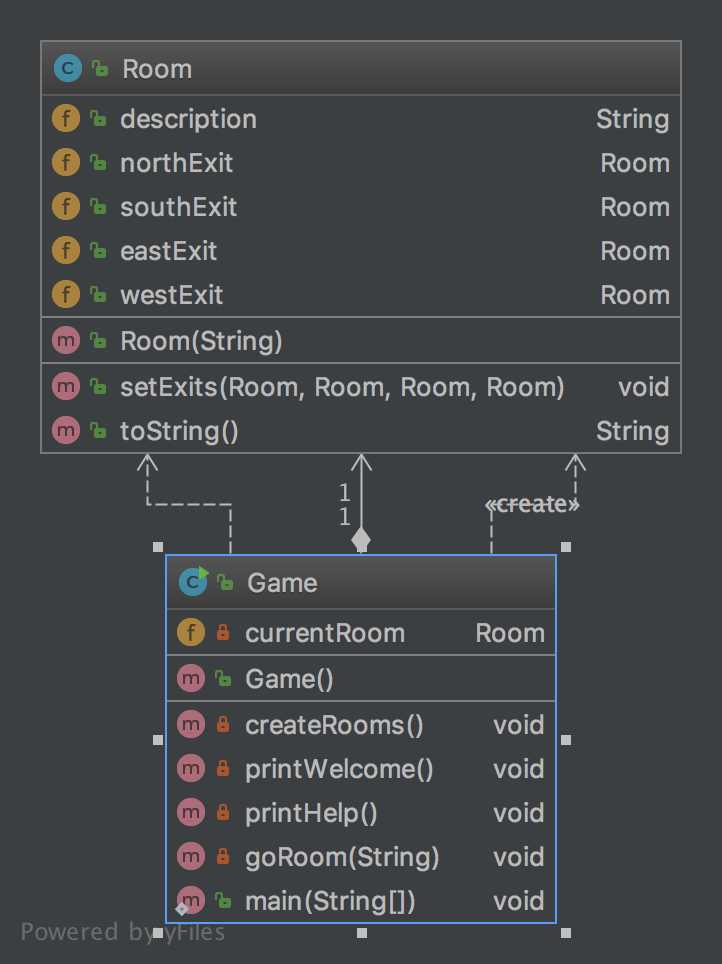Screen dimensions: 722x964
Task: Click the red lock icon beside createRooms()
Action: [x=223, y=725]
